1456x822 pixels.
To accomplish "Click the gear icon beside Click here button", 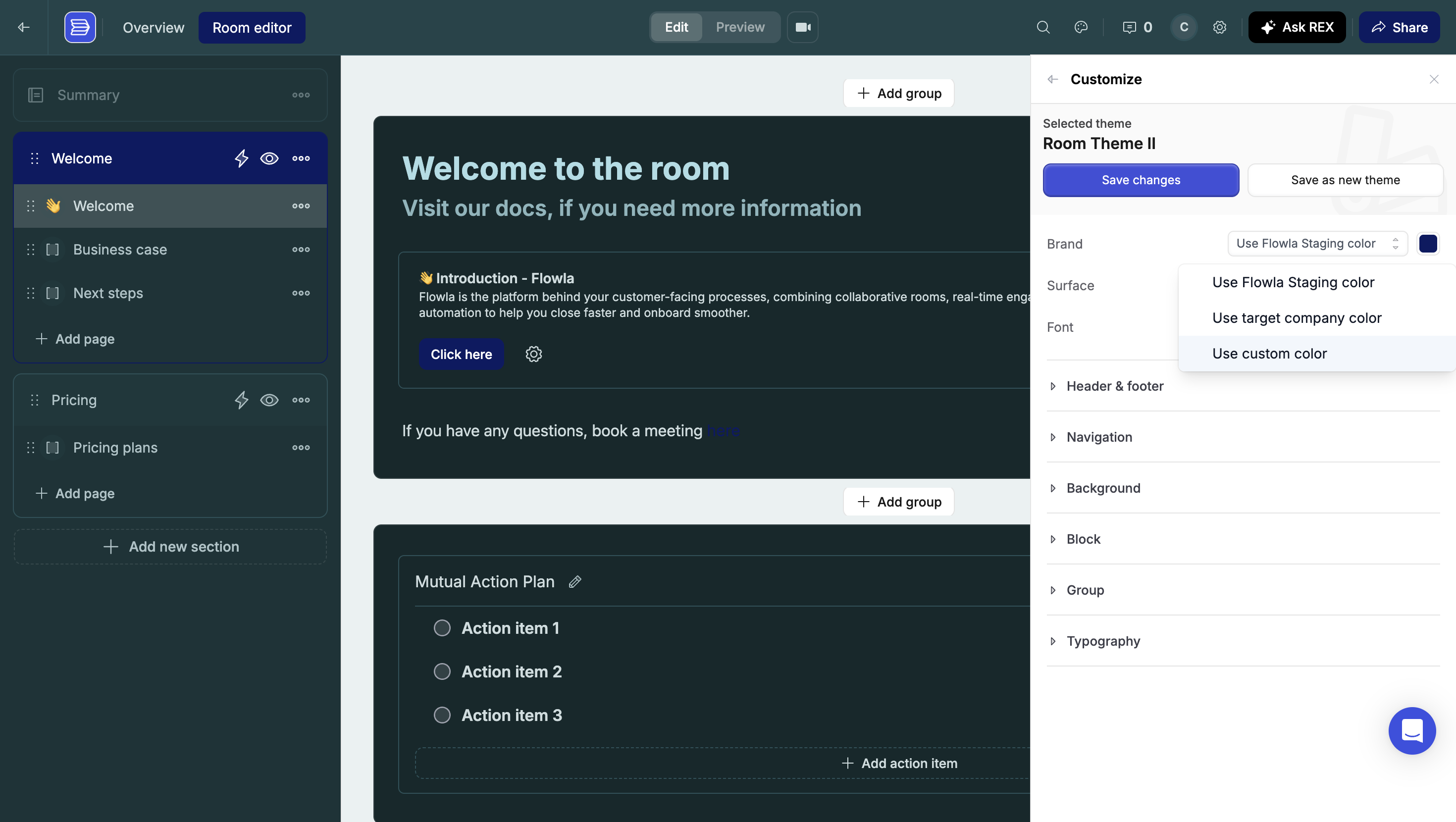I will pyautogui.click(x=533, y=354).
